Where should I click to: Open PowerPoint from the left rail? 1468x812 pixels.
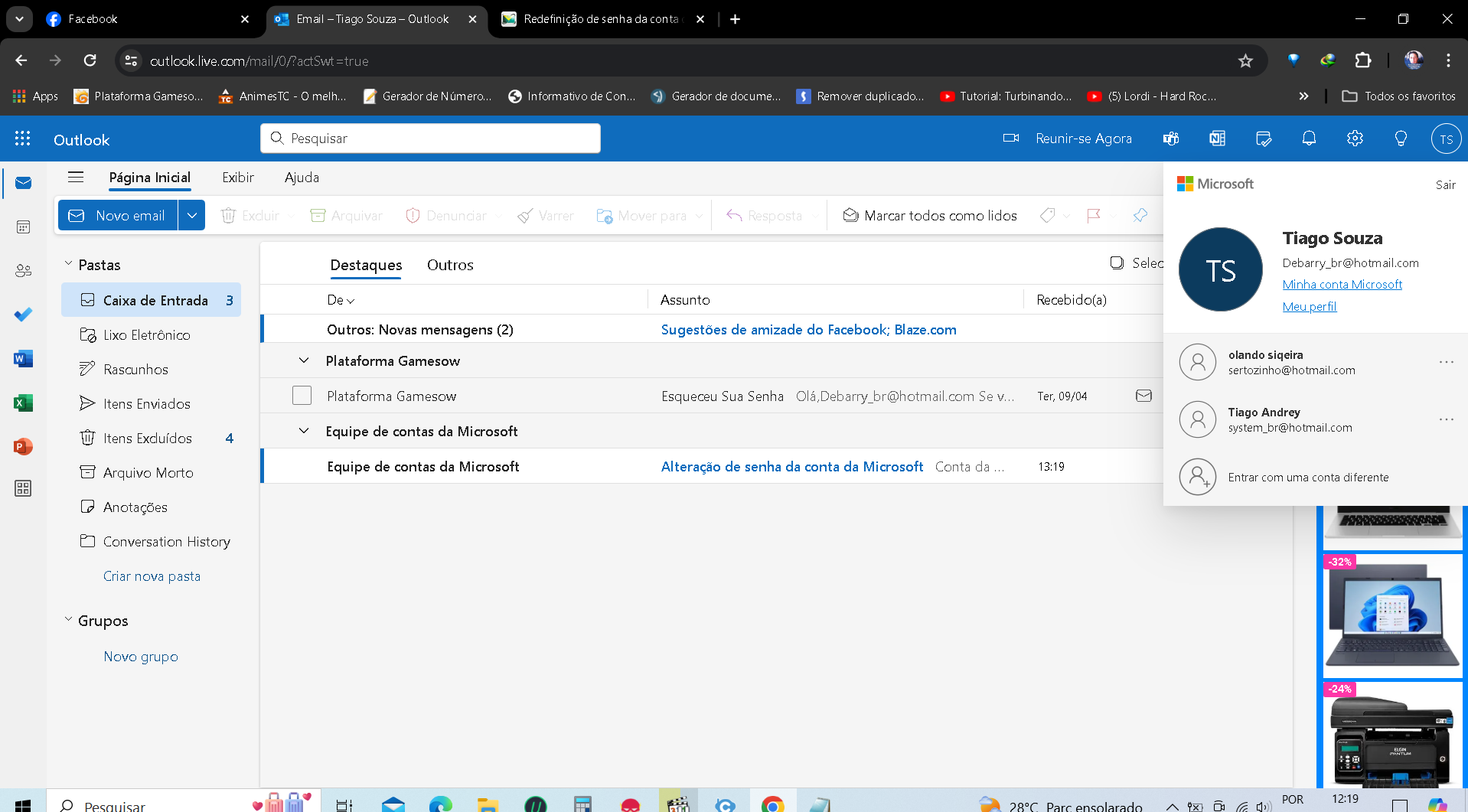coord(23,446)
